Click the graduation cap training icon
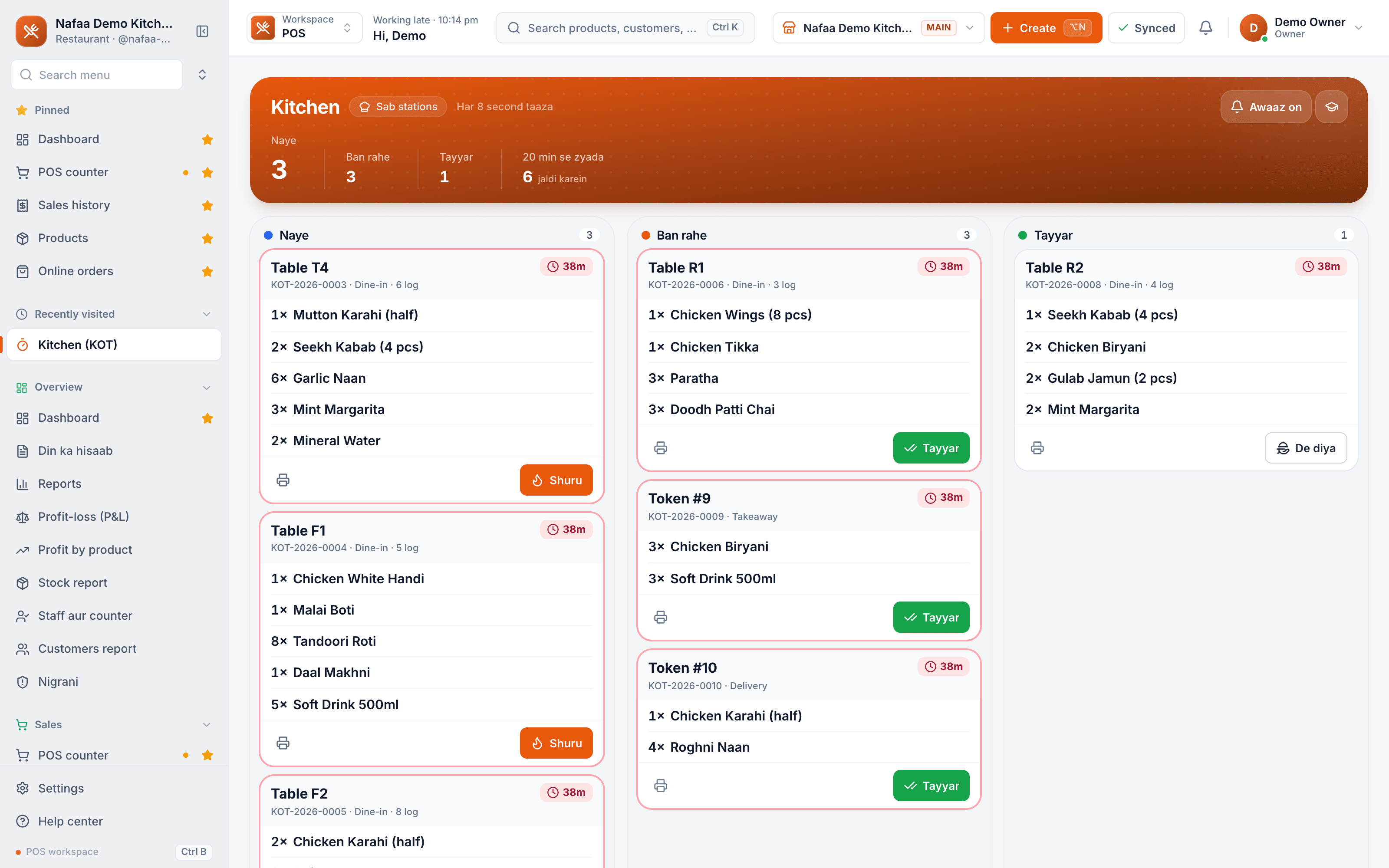1389x868 pixels. tap(1332, 107)
